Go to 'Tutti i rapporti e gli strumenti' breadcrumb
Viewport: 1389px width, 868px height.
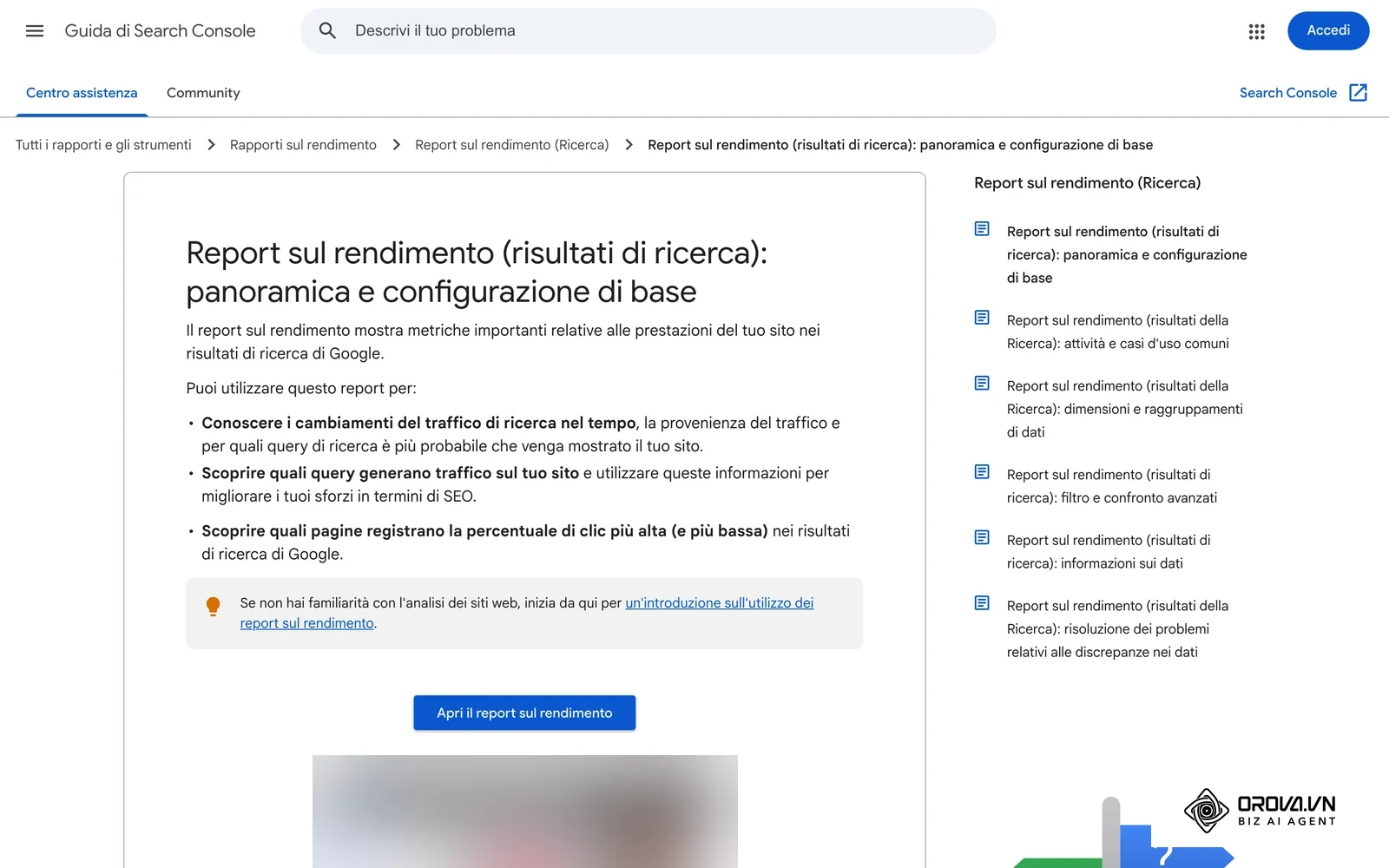pos(103,145)
